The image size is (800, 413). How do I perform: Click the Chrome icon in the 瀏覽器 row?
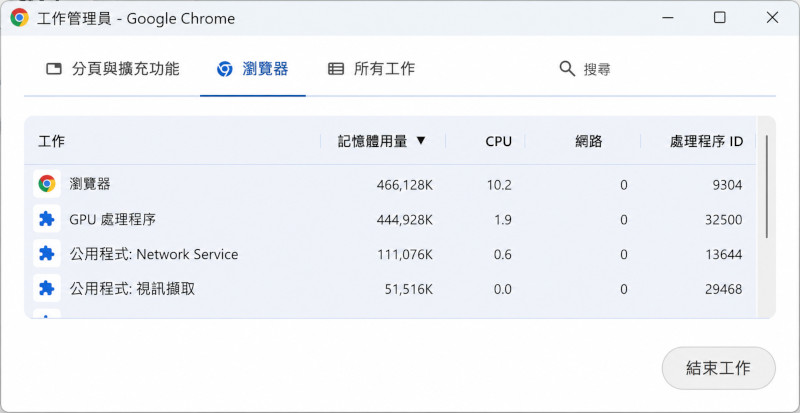(x=46, y=184)
